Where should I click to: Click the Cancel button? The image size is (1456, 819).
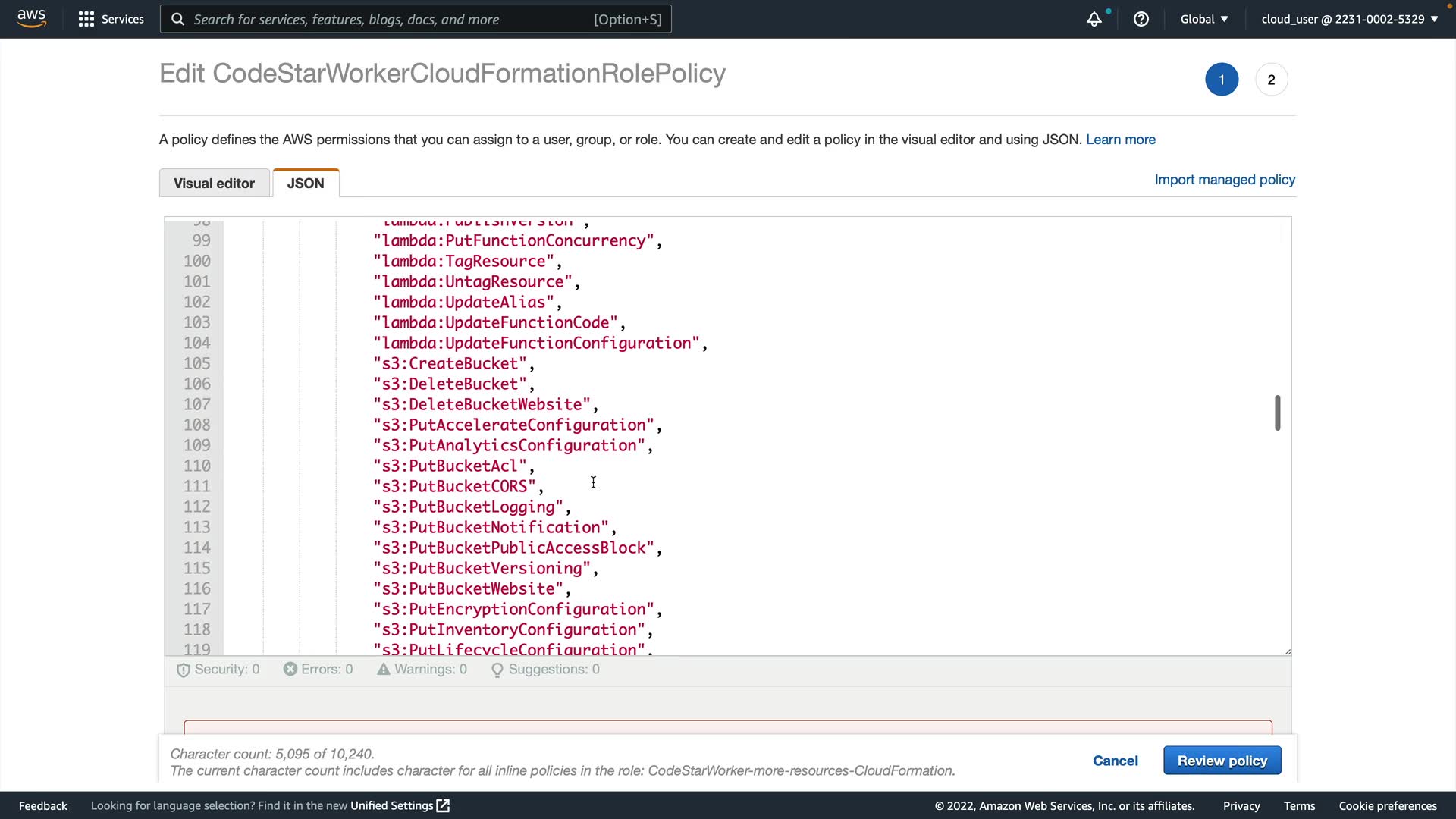(x=1115, y=761)
